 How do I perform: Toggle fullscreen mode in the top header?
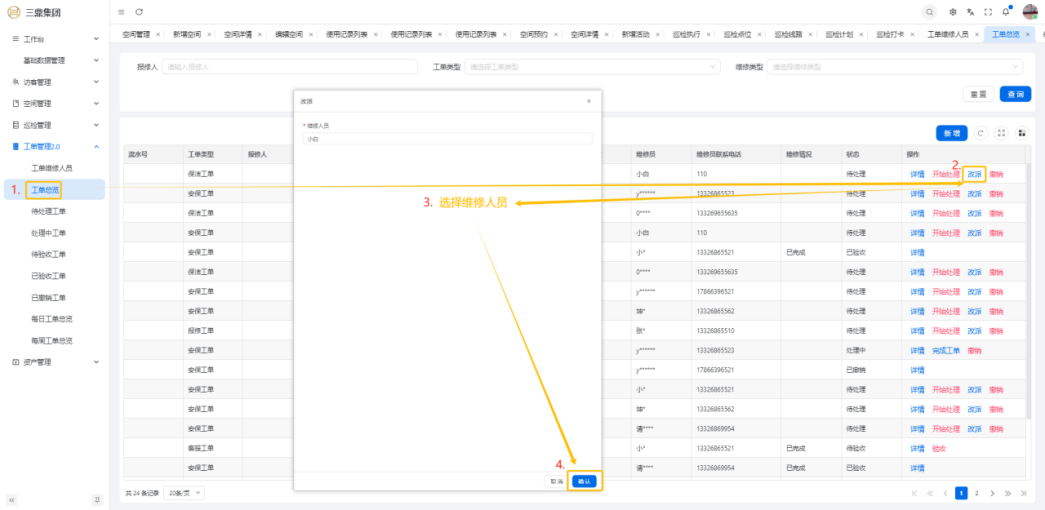click(988, 11)
